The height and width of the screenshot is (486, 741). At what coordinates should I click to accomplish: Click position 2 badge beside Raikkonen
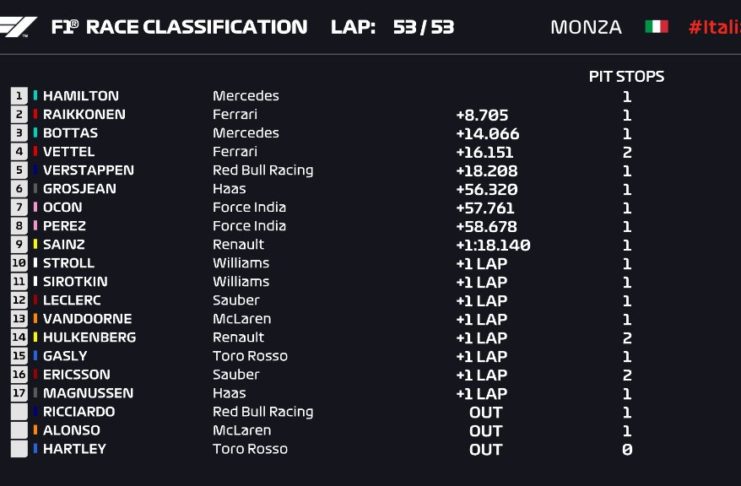point(19,115)
